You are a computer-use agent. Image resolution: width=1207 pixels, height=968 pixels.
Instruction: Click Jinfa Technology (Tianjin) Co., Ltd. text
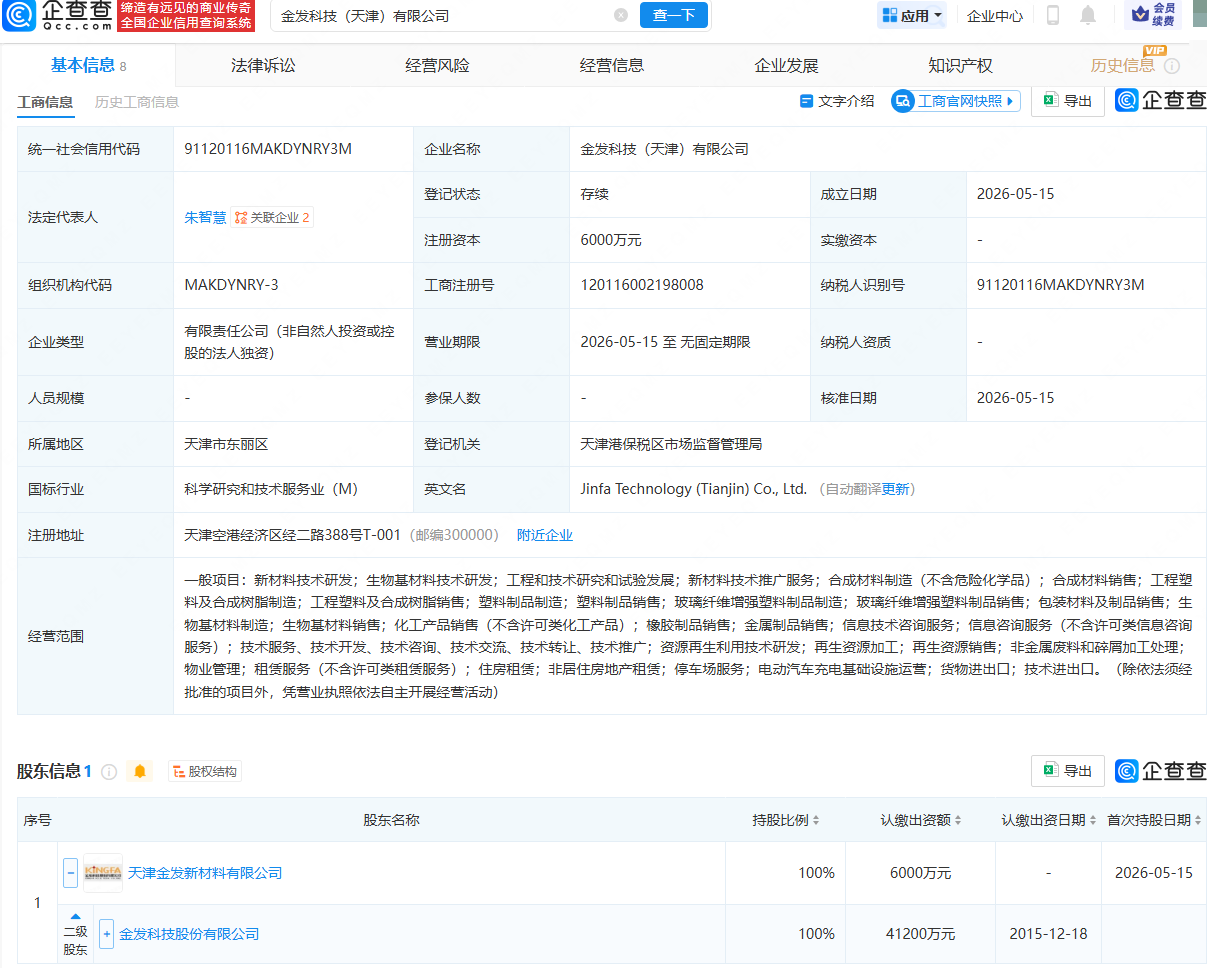(693, 489)
